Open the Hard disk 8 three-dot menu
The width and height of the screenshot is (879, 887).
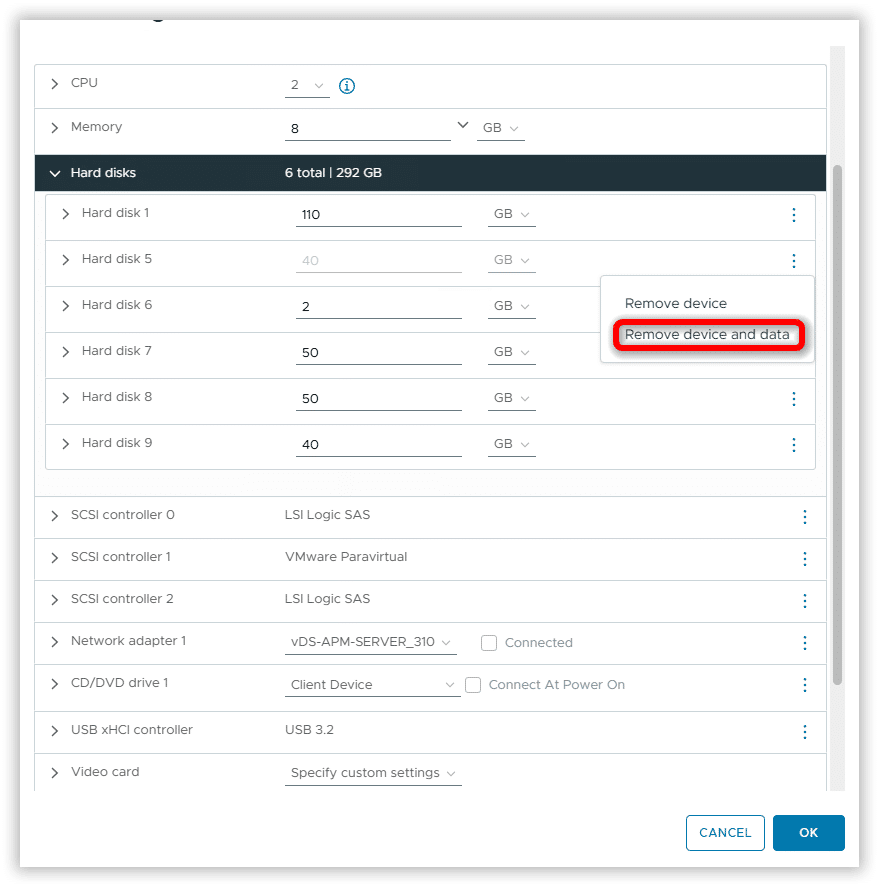pyautogui.click(x=793, y=399)
